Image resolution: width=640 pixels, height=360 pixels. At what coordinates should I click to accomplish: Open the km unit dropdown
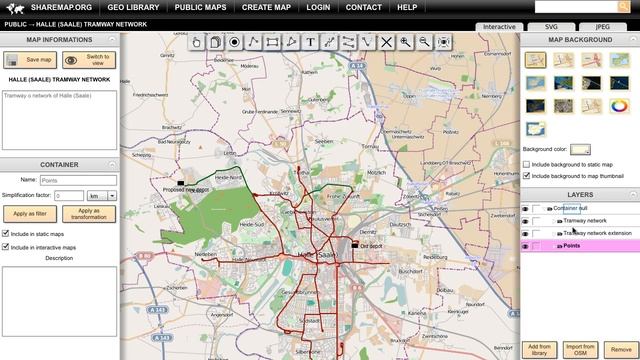112,196
